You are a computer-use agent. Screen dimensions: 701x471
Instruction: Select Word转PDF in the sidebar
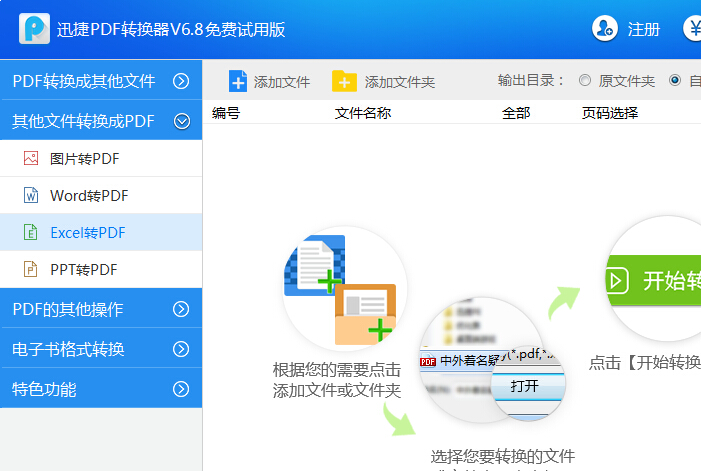pos(101,195)
